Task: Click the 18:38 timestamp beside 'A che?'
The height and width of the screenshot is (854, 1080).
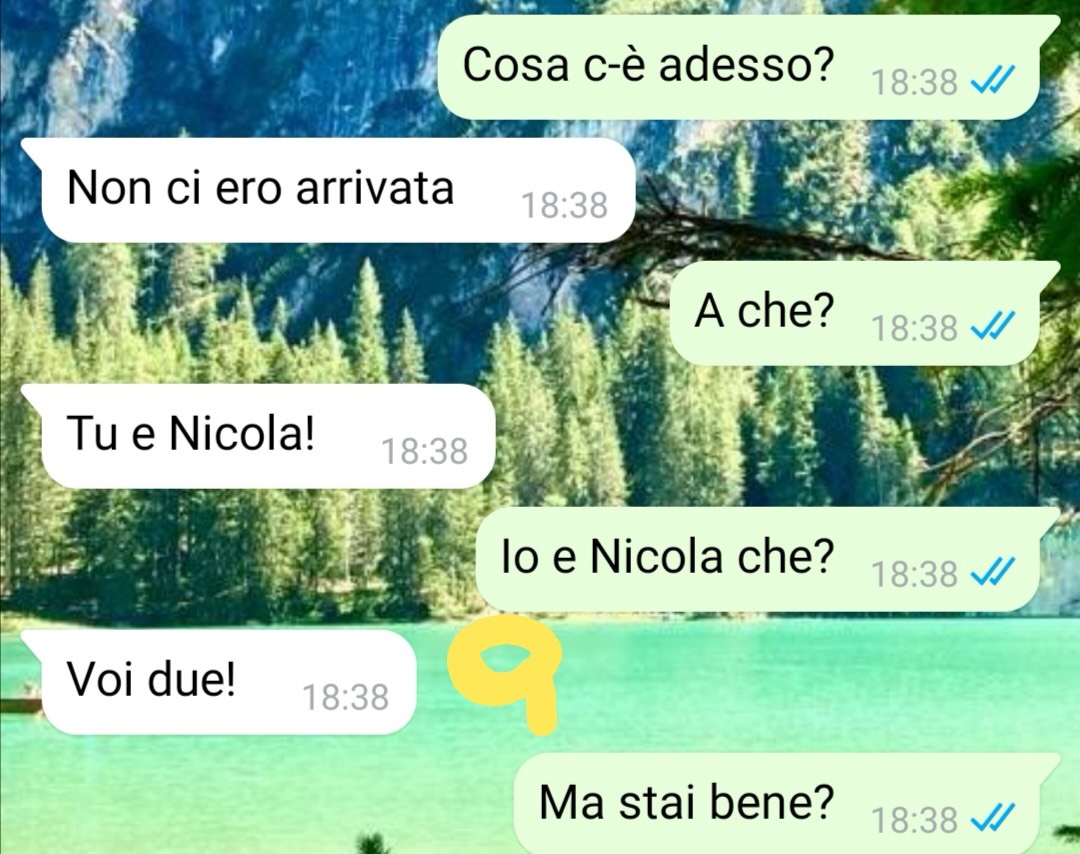Action: (x=914, y=329)
